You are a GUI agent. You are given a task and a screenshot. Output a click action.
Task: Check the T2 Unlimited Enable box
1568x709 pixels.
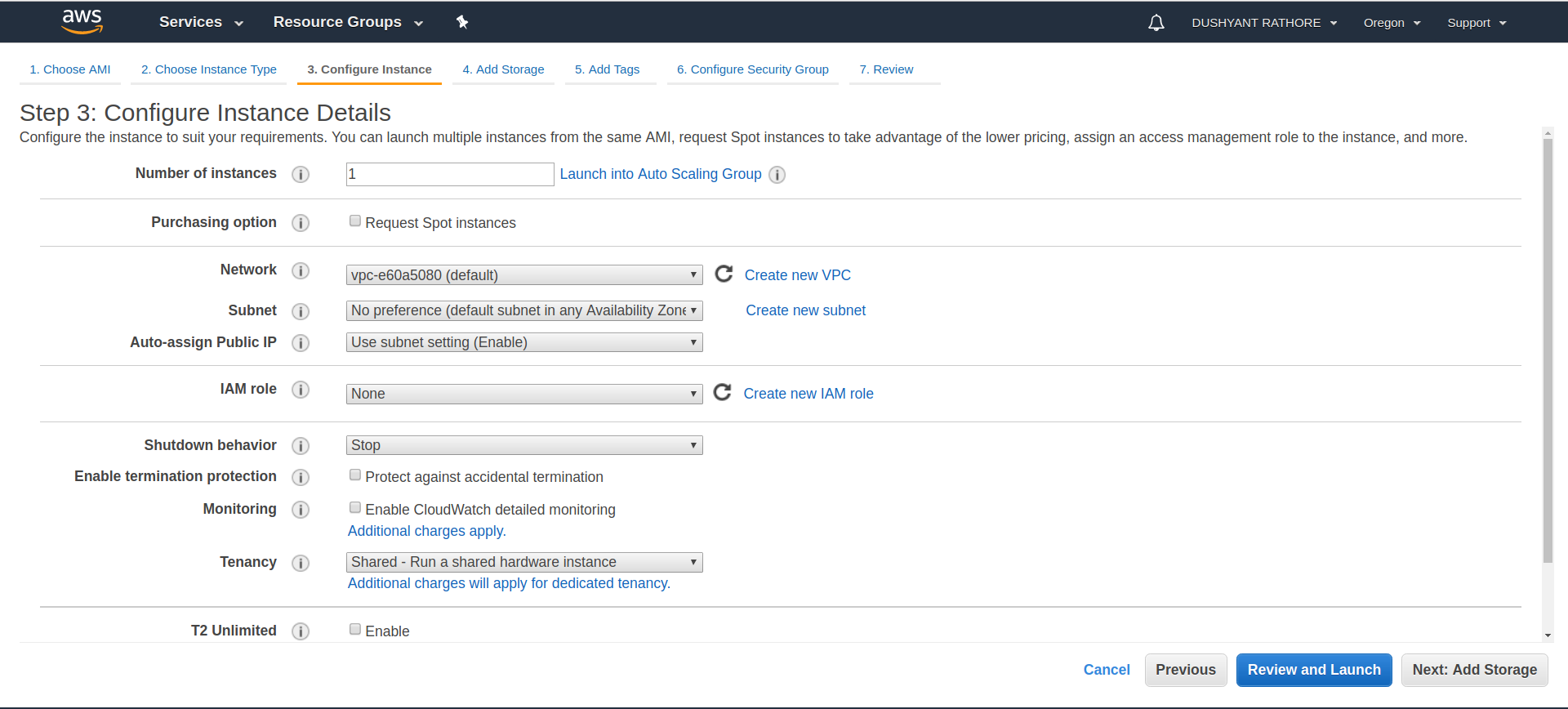coord(355,629)
